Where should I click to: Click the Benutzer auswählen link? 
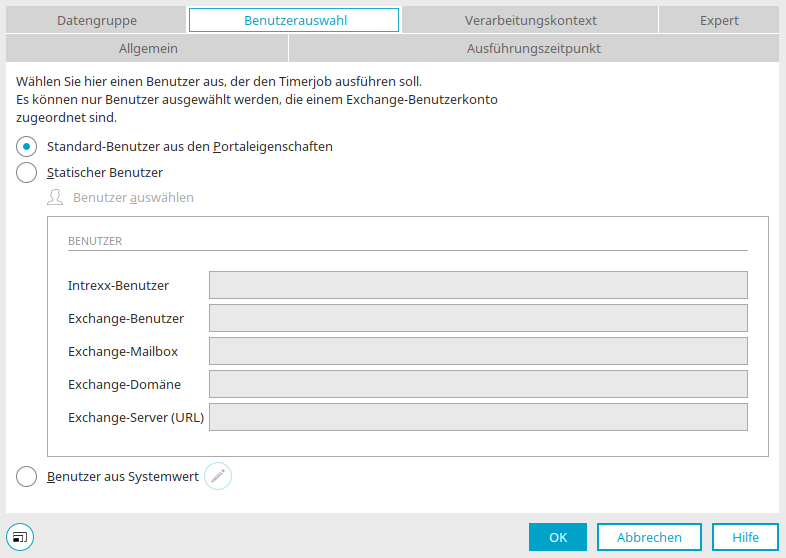133,198
